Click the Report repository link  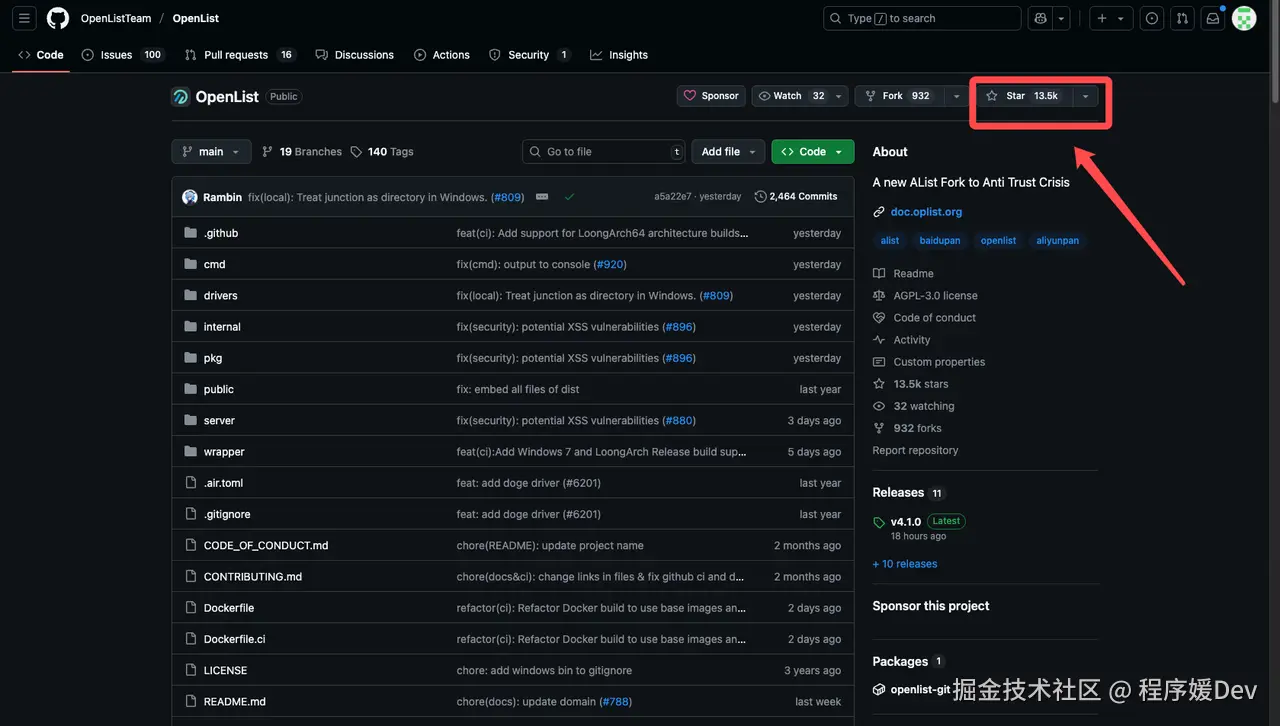click(x=915, y=450)
